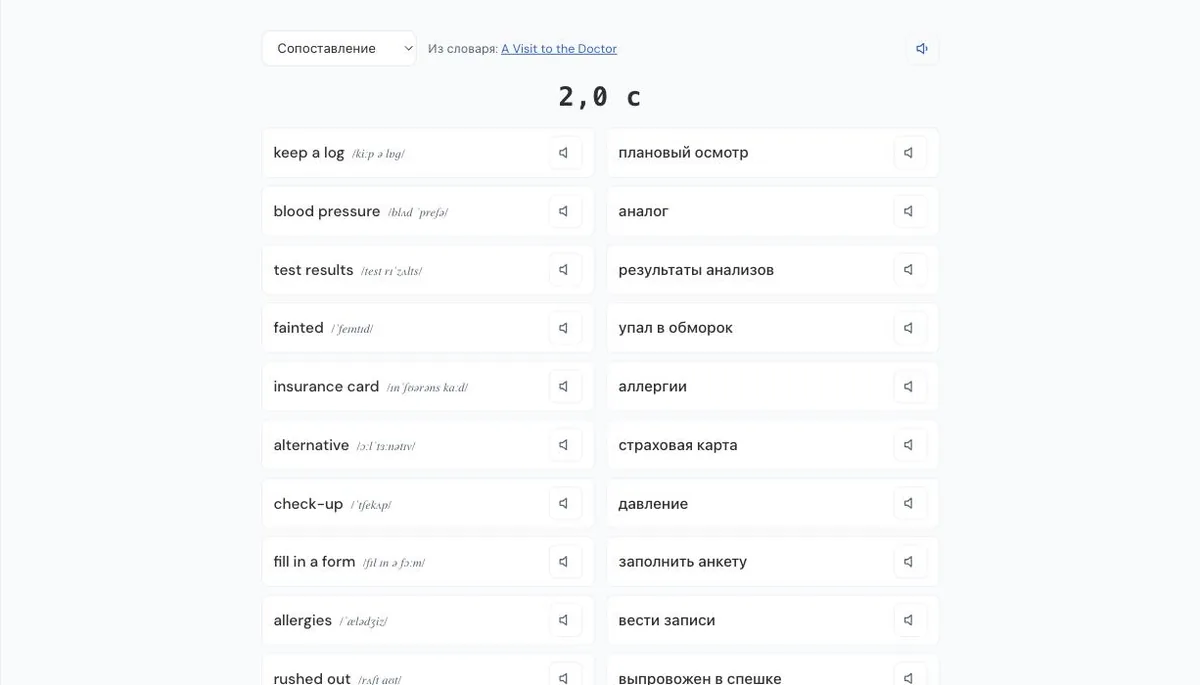Choose the "аллергии" translation card
The image size is (1200, 685).
click(x=773, y=387)
